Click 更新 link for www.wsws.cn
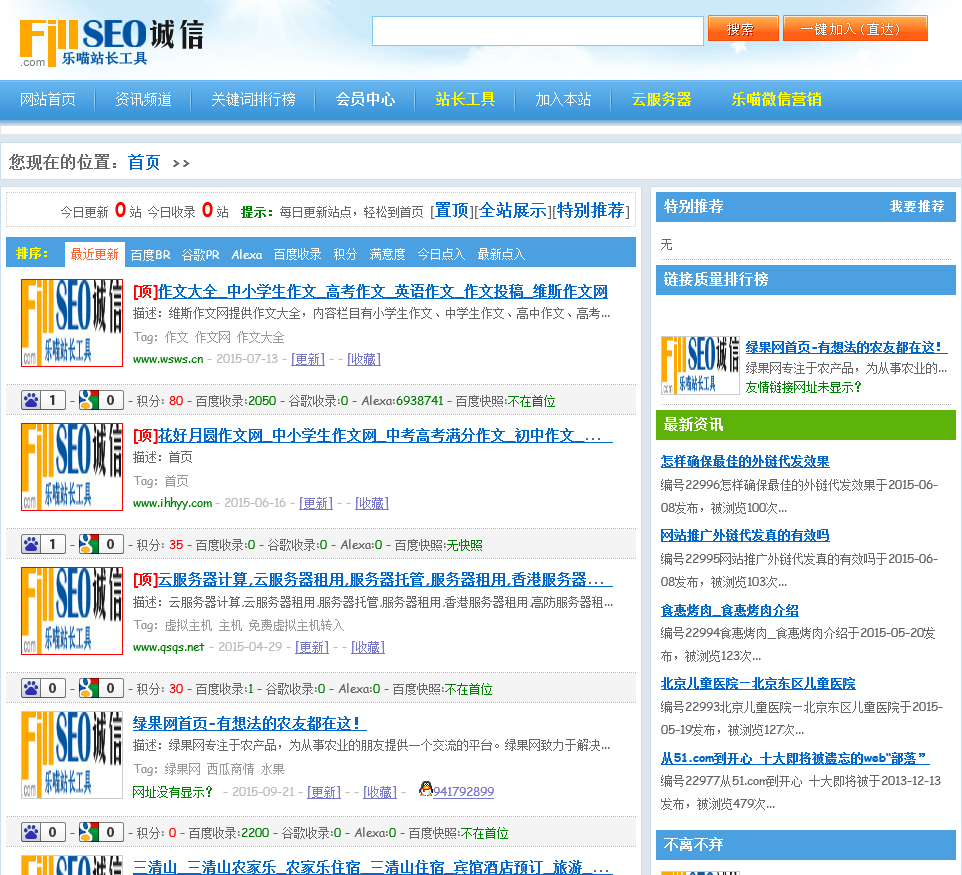This screenshot has height=875, width=962. (308, 359)
